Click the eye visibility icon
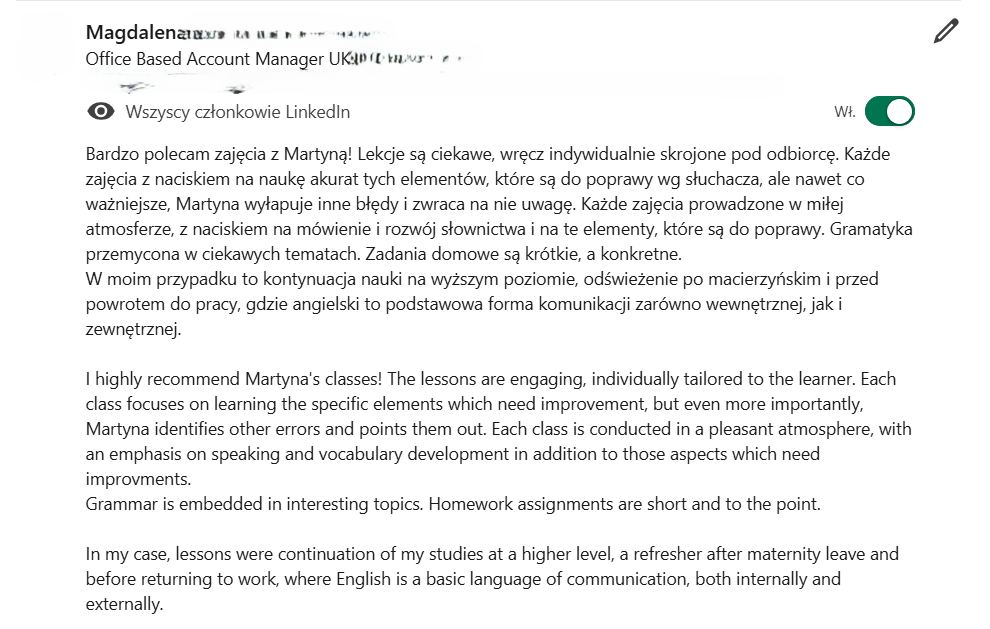This screenshot has width=990, height=629. (x=100, y=112)
